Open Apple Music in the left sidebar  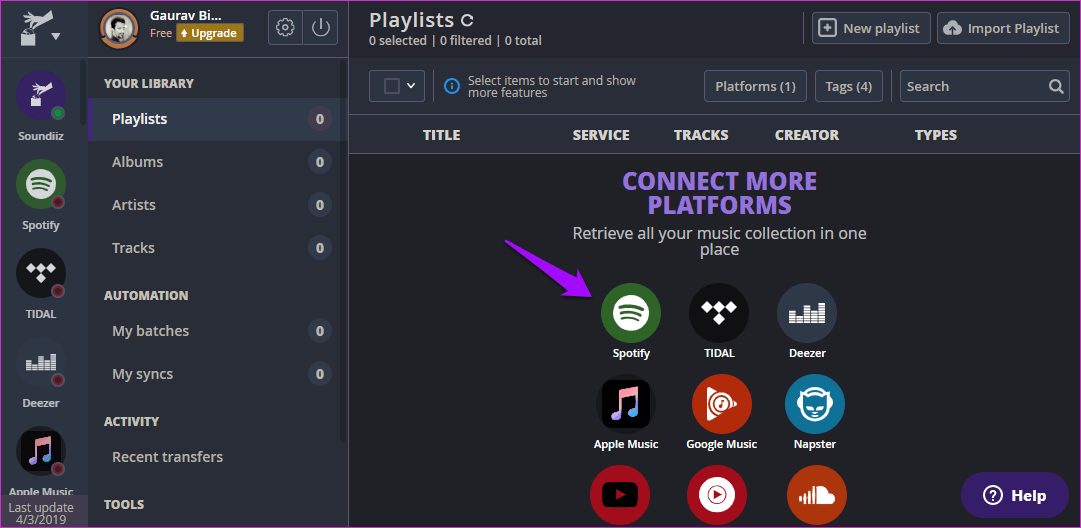click(41, 451)
